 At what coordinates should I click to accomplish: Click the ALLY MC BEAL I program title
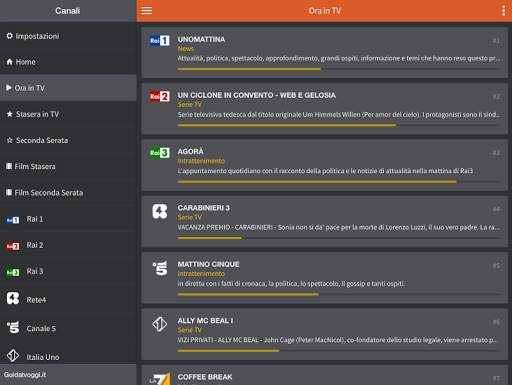(205, 321)
